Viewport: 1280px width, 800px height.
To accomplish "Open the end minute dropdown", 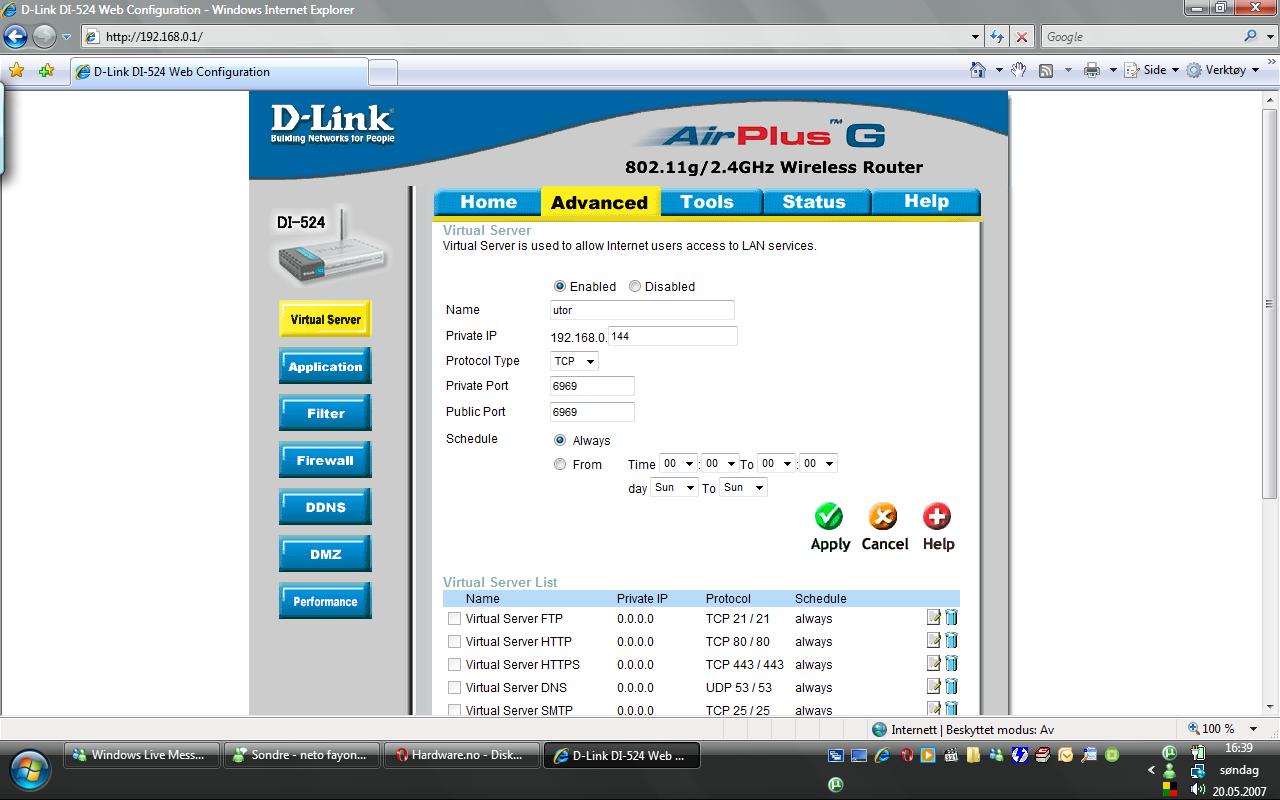I will (x=818, y=463).
